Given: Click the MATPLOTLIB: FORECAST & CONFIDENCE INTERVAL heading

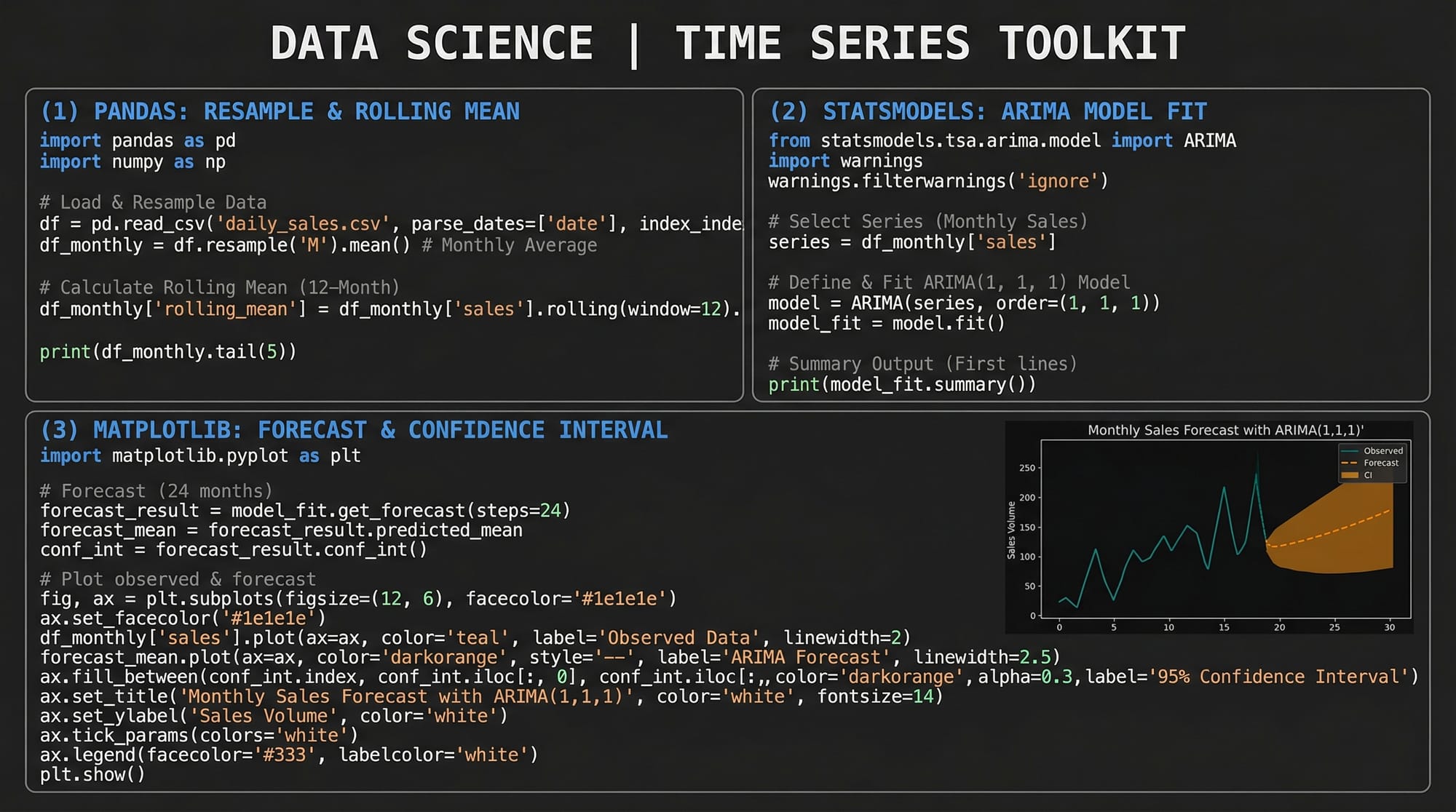Looking at the screenshot, I should [x=354, y=430].
